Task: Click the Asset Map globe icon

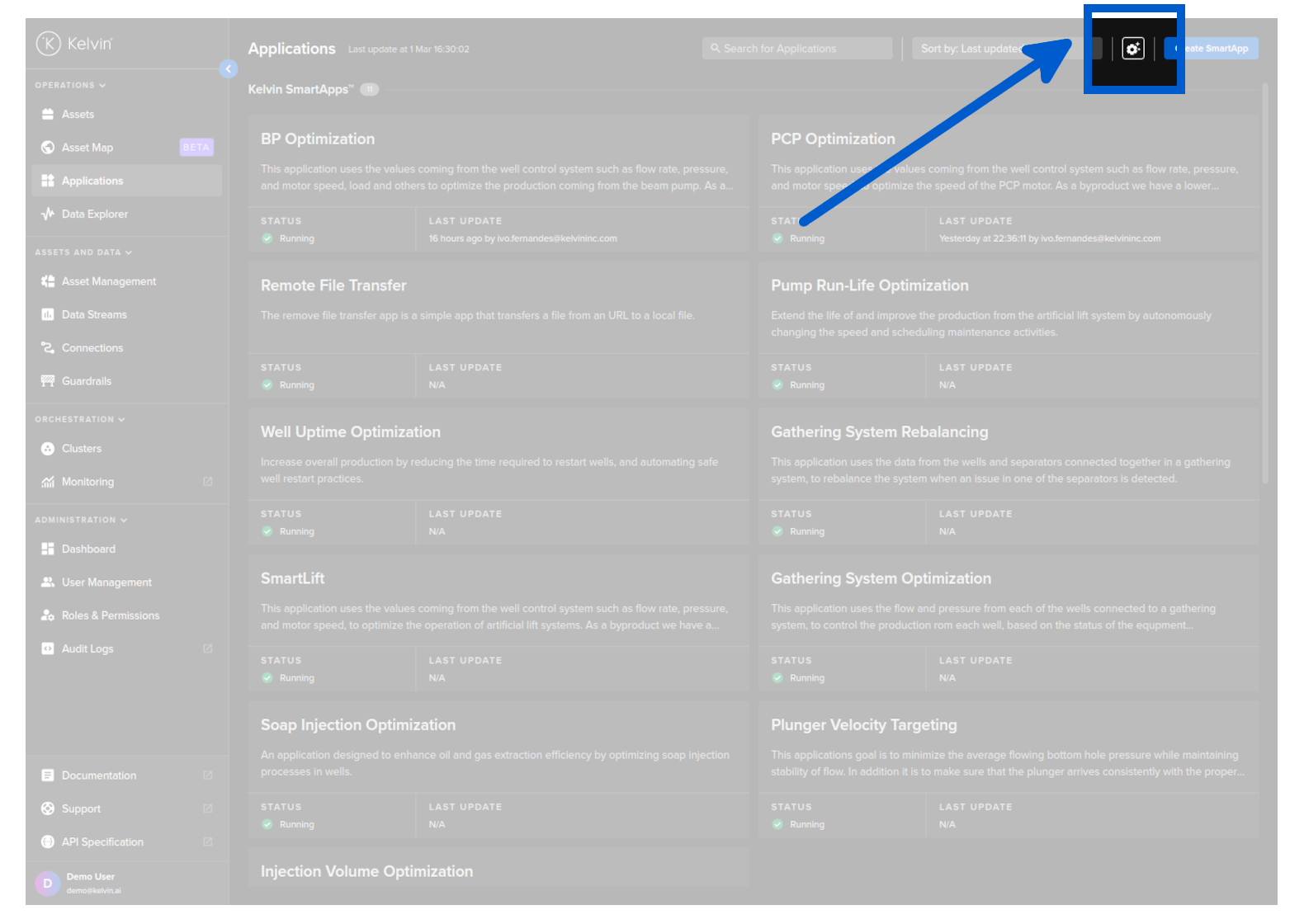Action: pyautogui.click(x=48, y=148)
